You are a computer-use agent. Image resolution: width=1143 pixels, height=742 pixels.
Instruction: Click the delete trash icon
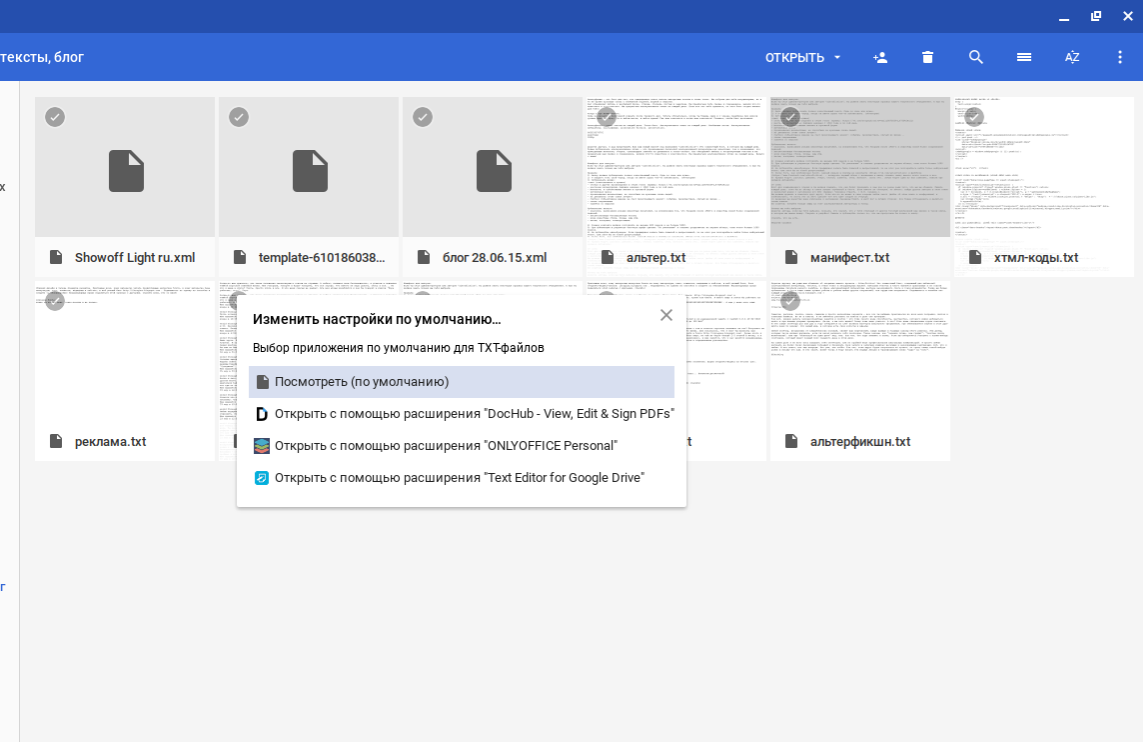coord(927,57)
